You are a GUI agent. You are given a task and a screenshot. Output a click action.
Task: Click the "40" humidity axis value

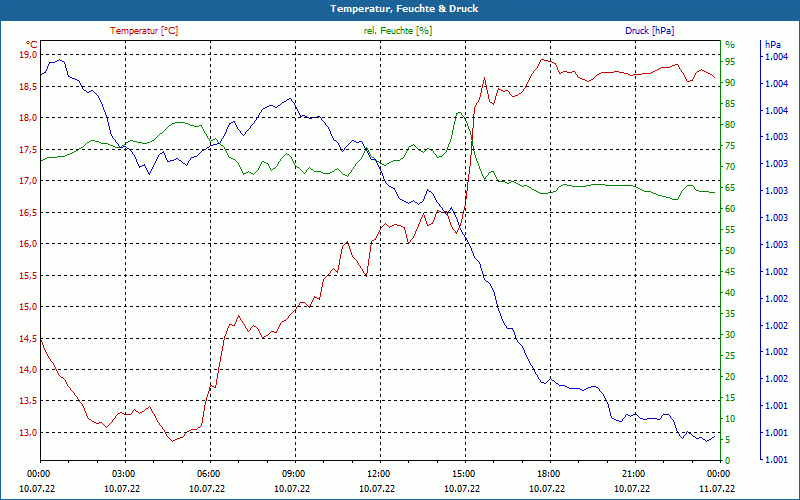(730, 293)
